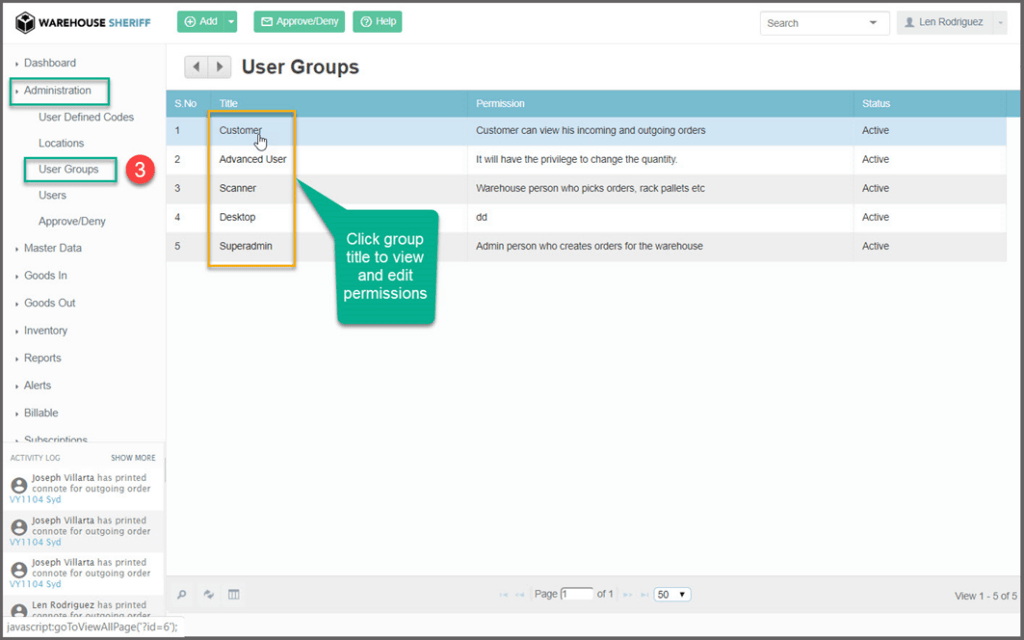Open the Search box dropdown arrow
This screenshot has width=1024, height=640.
(x=873, y=23)
